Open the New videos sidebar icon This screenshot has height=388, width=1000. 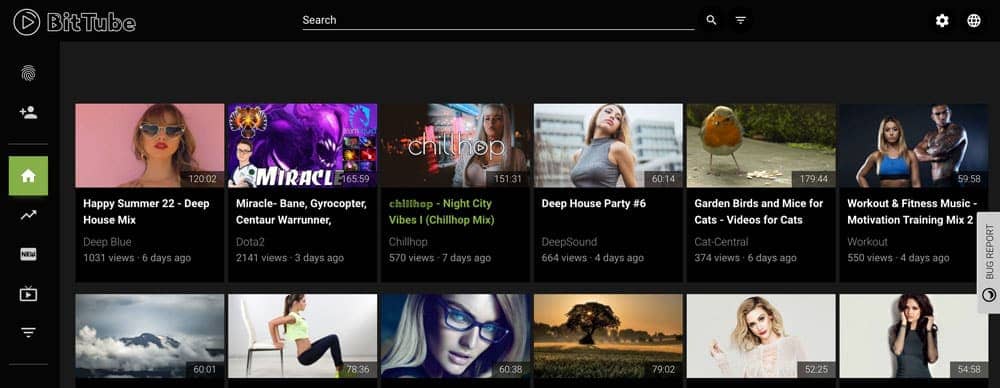tap(28, 255)
